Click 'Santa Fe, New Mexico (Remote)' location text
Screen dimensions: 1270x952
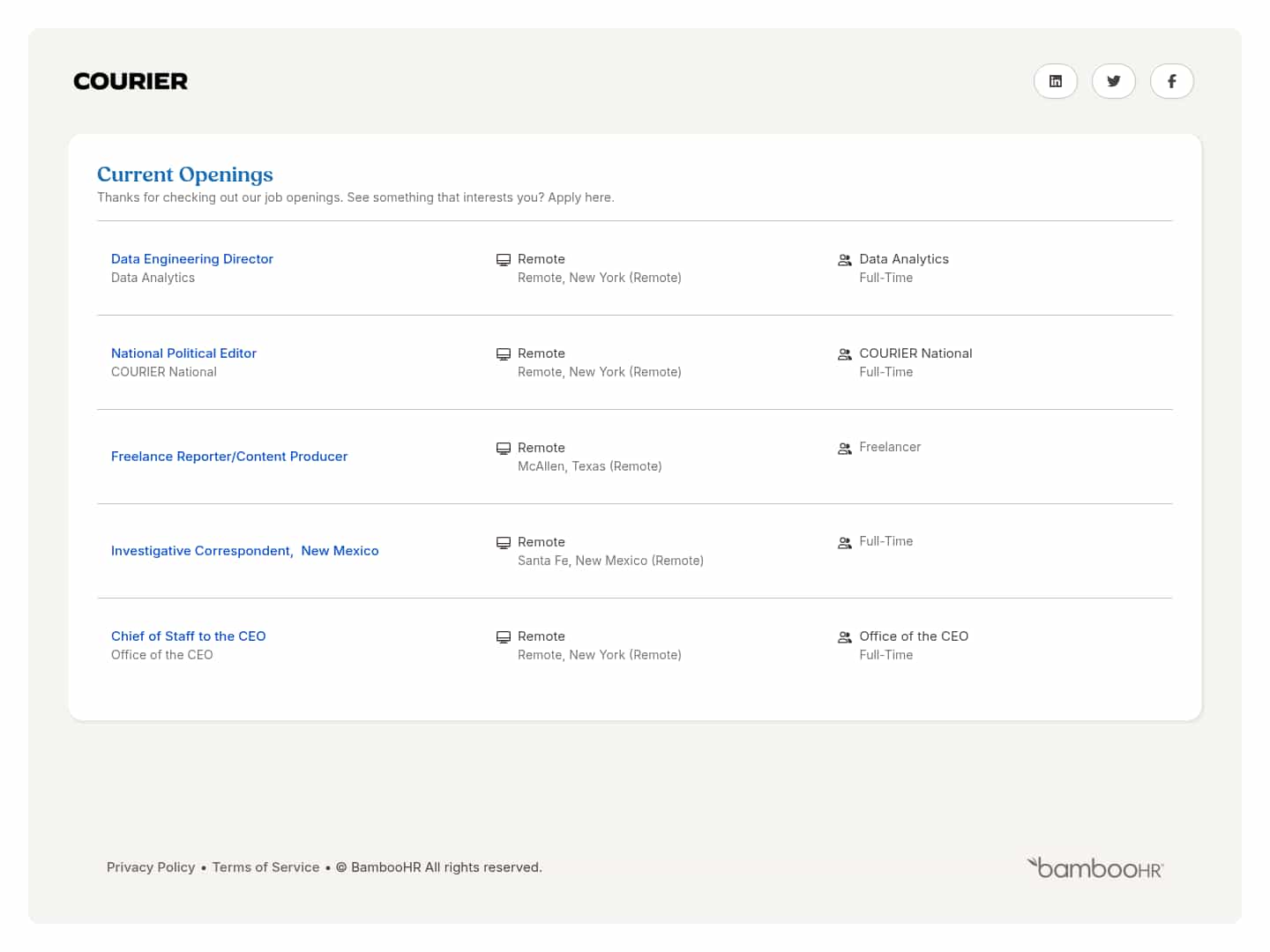click(610, 561)
